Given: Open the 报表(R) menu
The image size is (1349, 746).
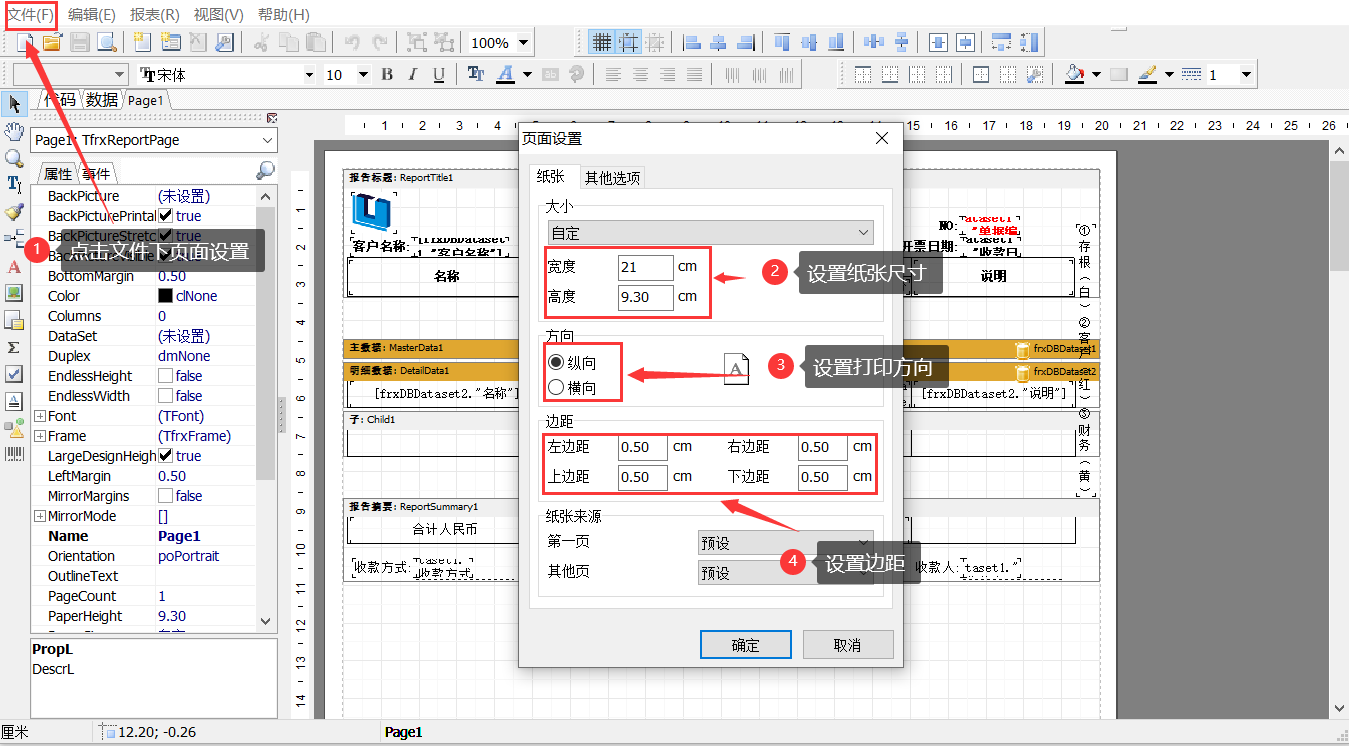Looking at the screenshot, I should (x=155, y=15).
